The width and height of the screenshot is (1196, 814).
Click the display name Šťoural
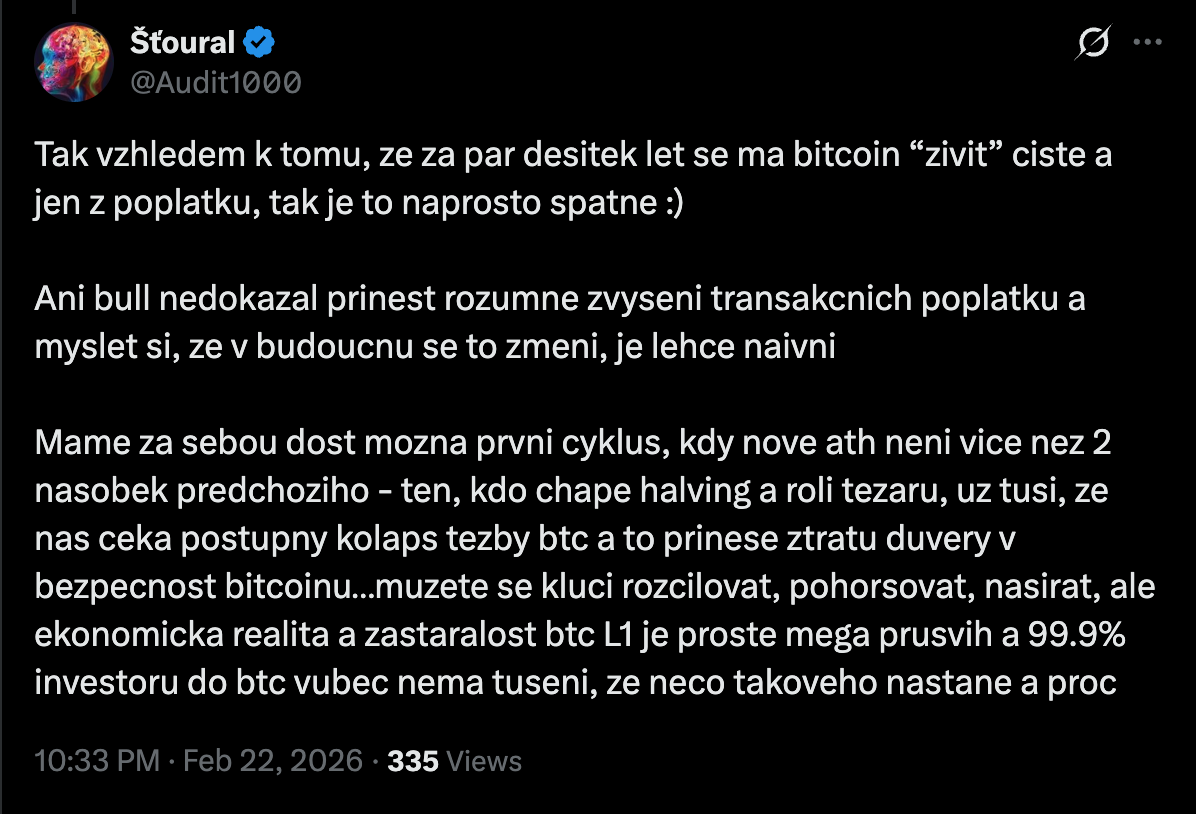tap(182, 43)
